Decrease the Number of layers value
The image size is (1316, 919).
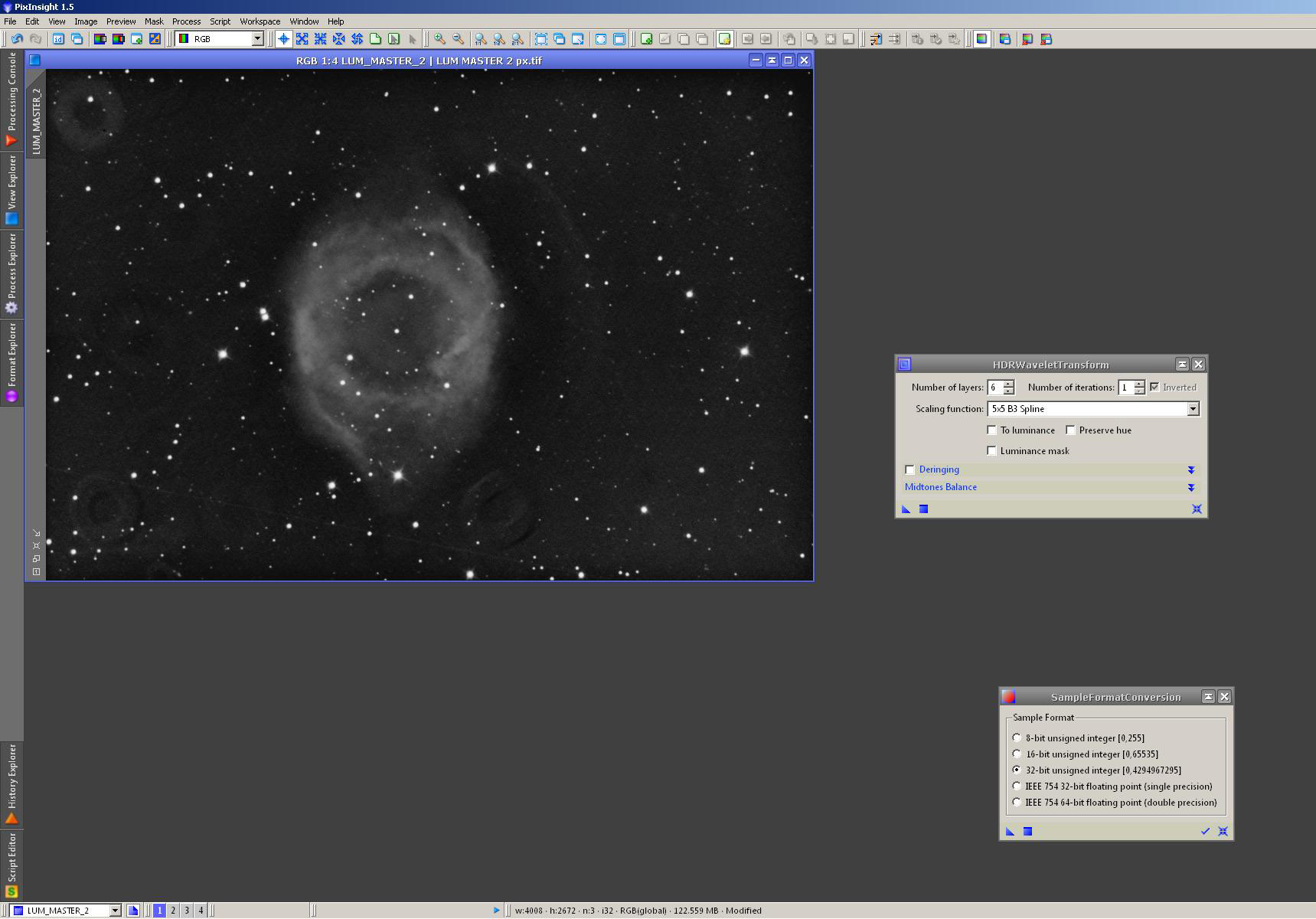click(1008, 391)
